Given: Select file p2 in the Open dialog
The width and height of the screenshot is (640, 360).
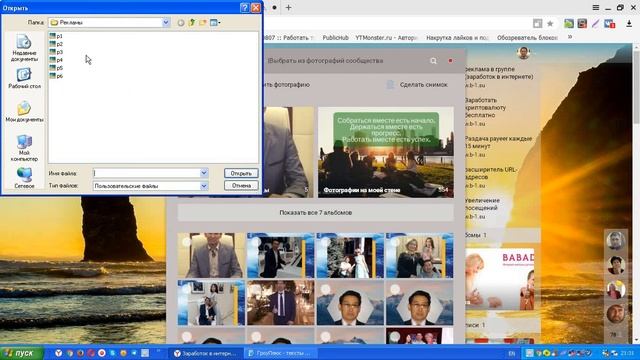Looking at the screenshot, I should [56, 44].
